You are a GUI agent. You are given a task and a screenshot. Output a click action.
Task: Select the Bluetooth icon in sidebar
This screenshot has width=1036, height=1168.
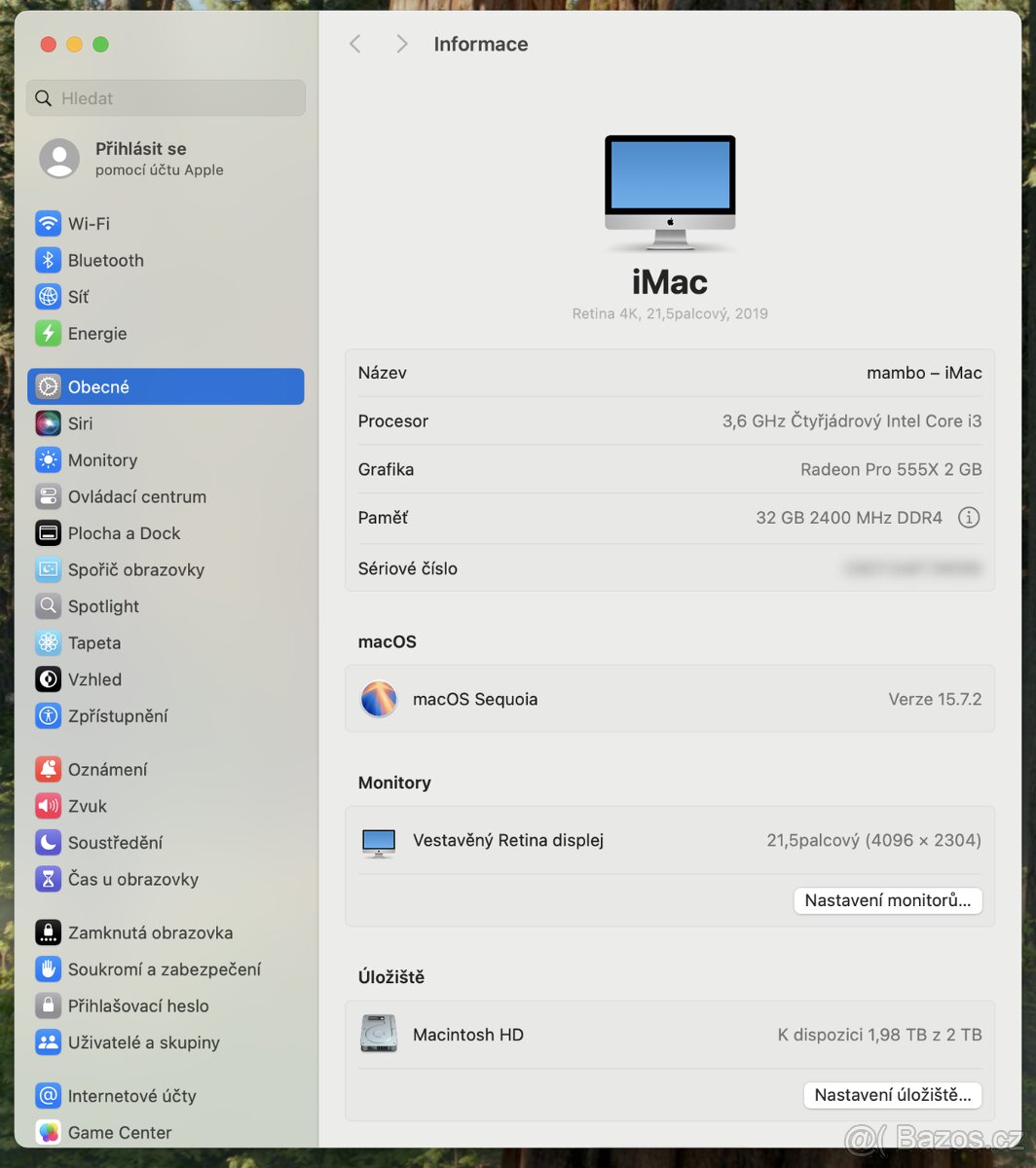[49, 260]
